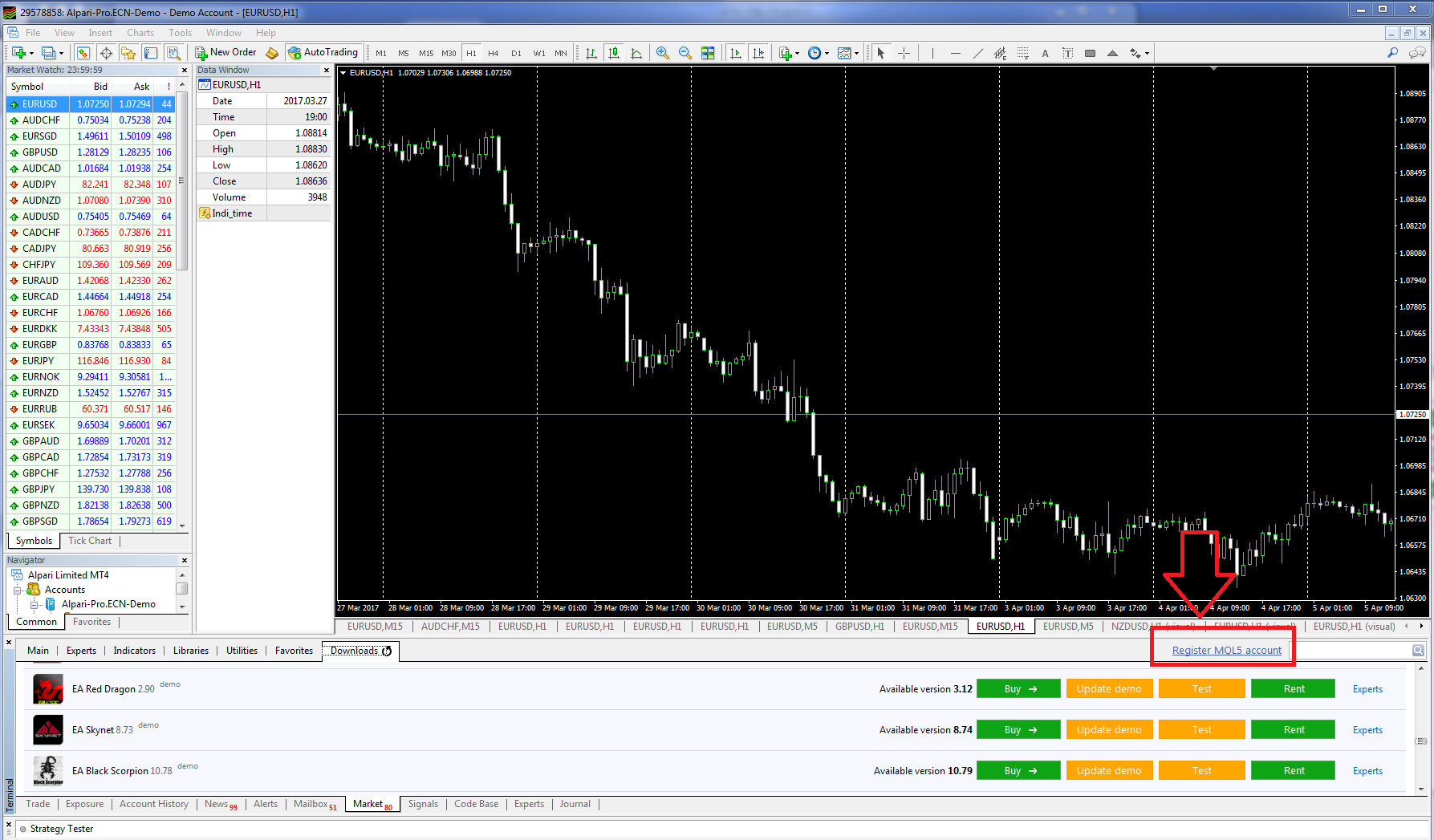Image resolution: width=1434 pixels, height=840 pixels.
Task: Toggle the AutoTrading button
Action: (x=323, y=53)
